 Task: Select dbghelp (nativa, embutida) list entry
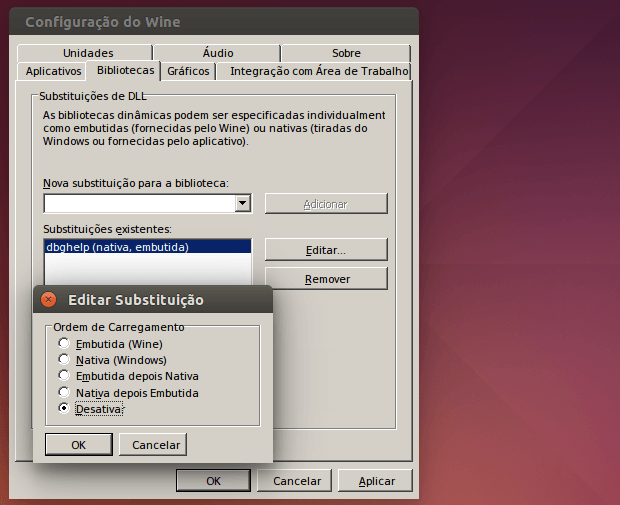coord(147,247)
